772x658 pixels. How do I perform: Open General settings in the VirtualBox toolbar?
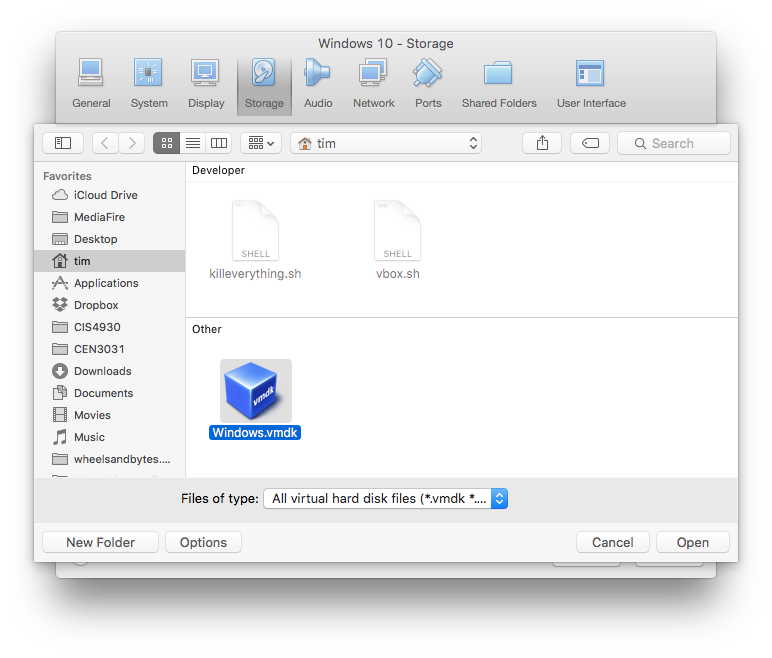coord(91,84)
